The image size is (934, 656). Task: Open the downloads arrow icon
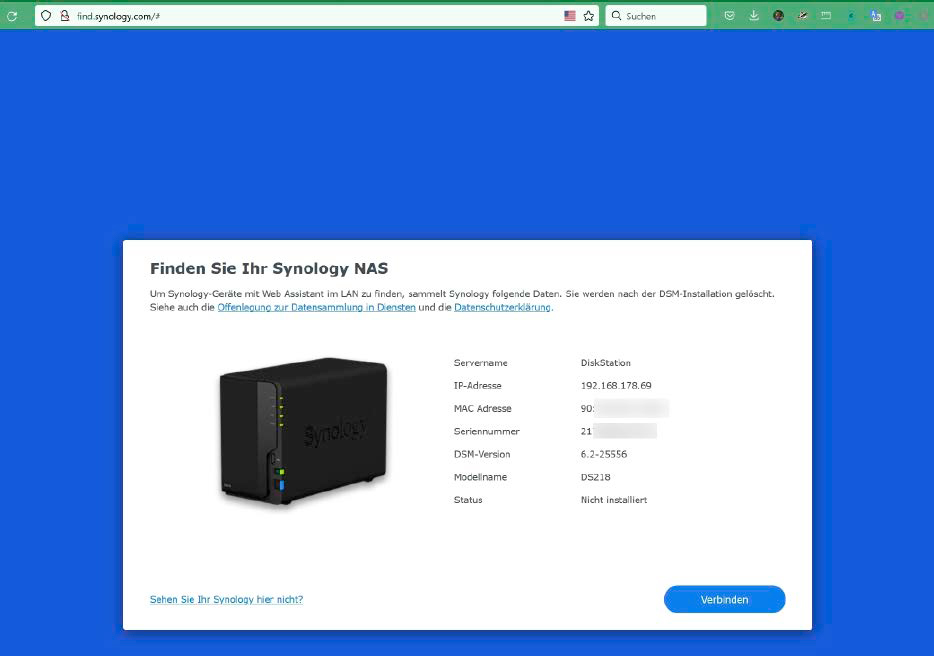(x=754, y=16)
